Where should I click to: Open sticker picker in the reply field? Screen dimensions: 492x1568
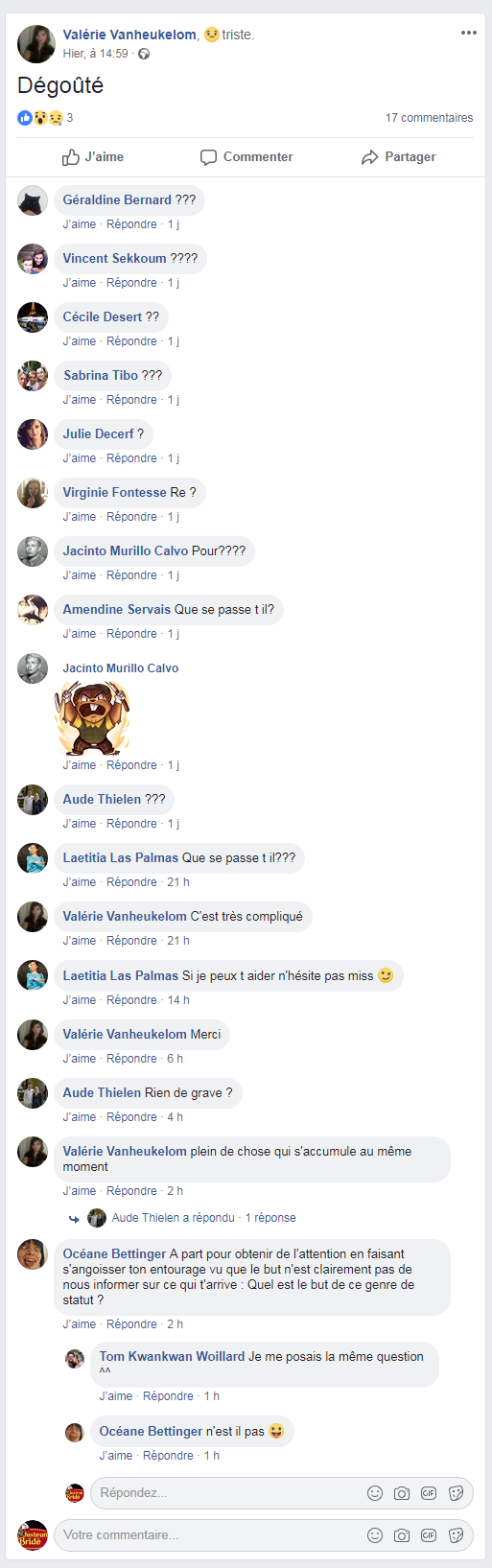coord(457,1493)
